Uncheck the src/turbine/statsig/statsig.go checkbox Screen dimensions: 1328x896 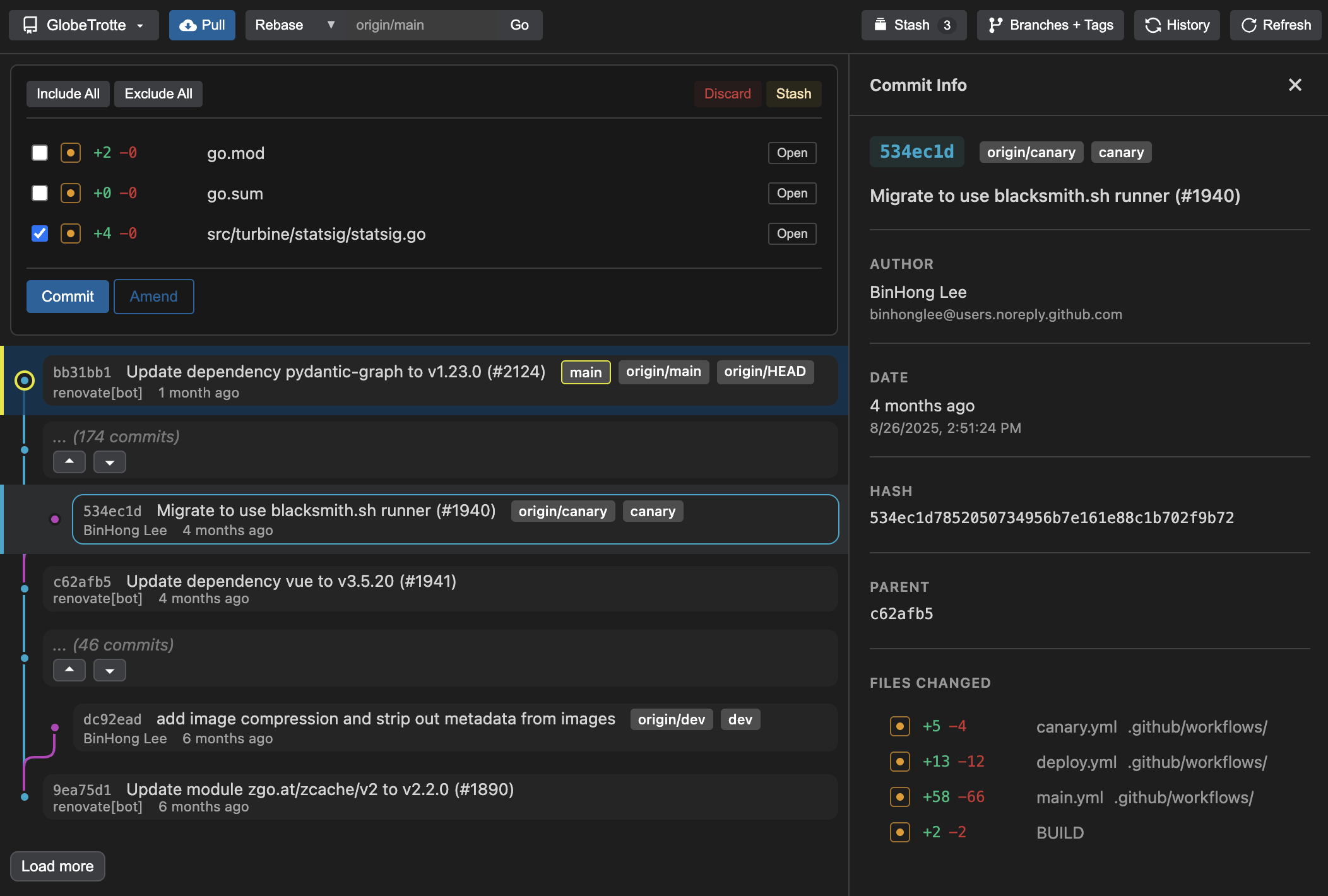(39, 233)
